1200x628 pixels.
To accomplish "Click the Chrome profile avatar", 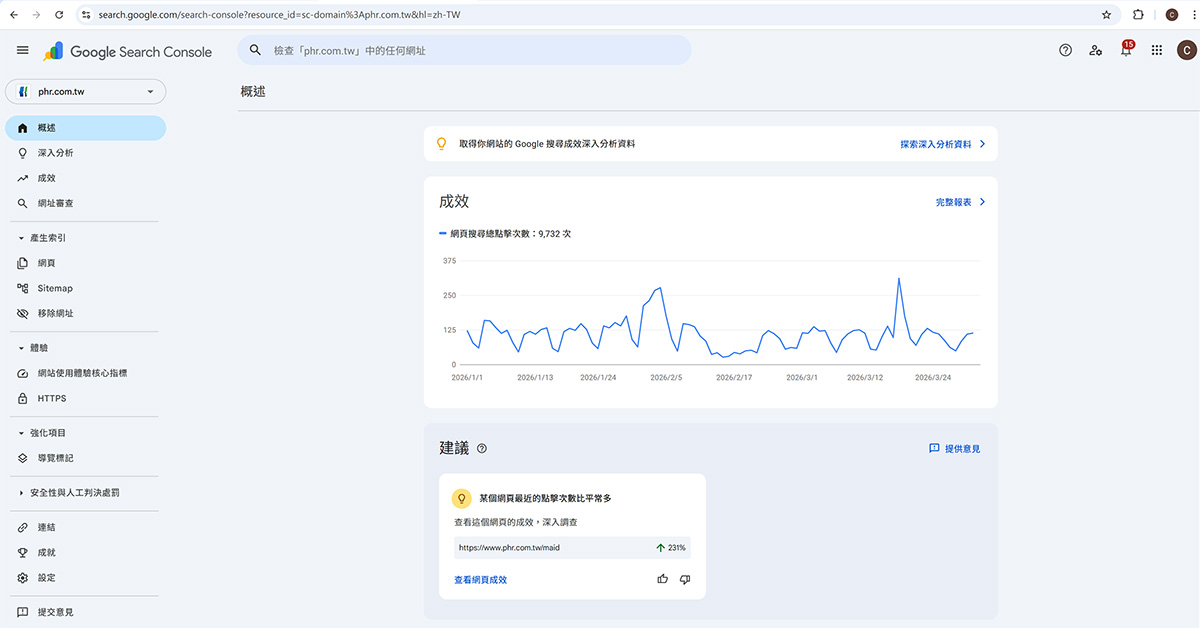I will coord(1172,14).
